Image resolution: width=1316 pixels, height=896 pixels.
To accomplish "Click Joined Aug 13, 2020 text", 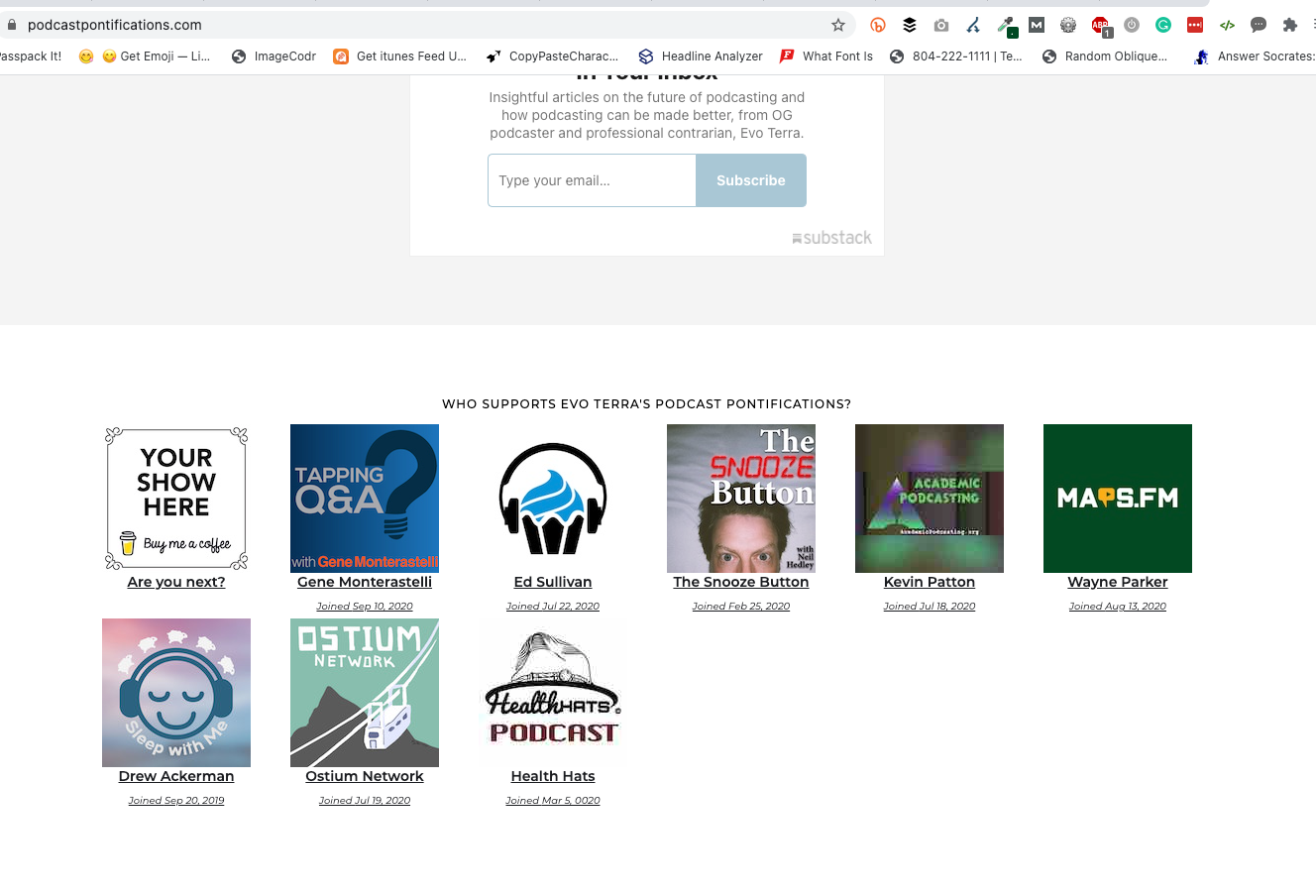I will coord(1118,607).
